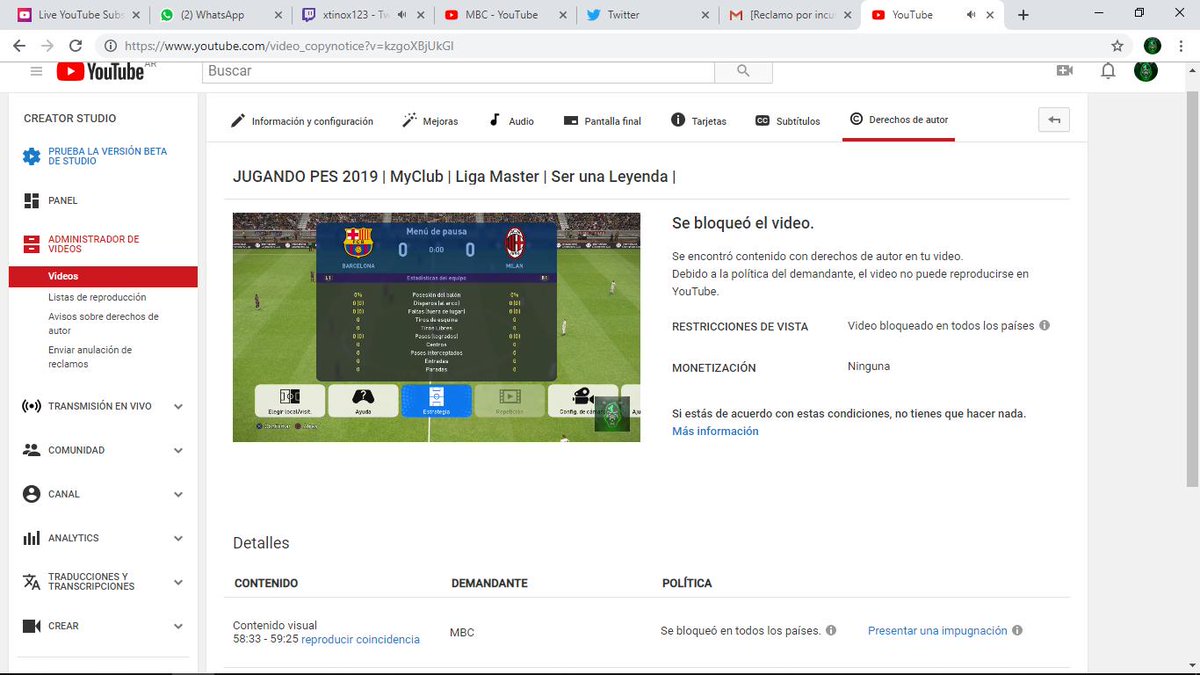
Task: Open the Mejoras tab
Action: [430, 121]
